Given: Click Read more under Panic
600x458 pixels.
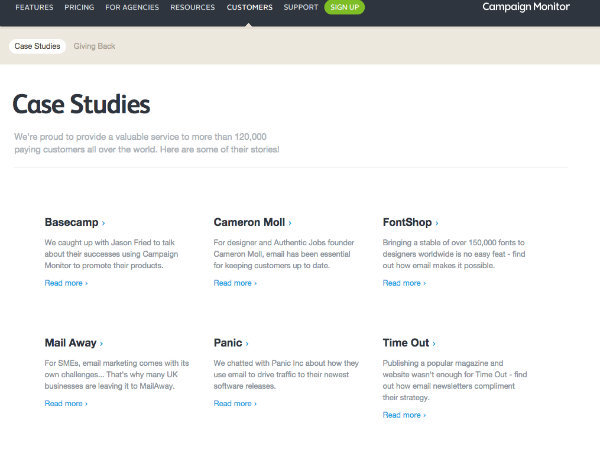Looking at the screenshot, I should 235,404.
